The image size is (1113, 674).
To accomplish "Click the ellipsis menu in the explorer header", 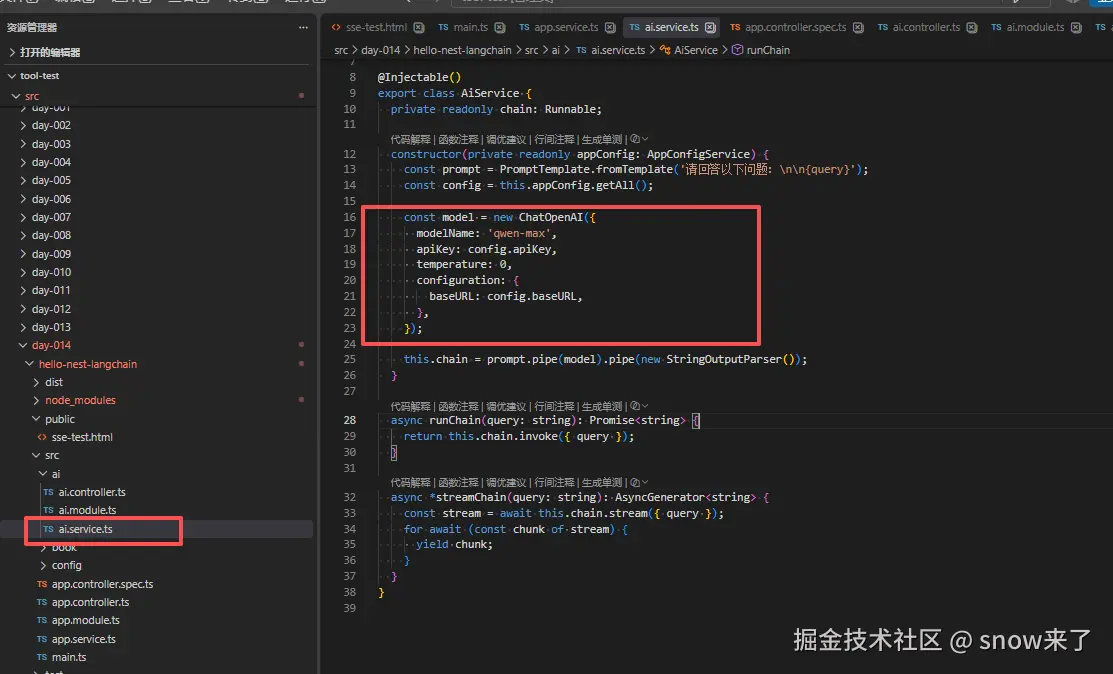I will pyautogui.click(x=303, y=28).
